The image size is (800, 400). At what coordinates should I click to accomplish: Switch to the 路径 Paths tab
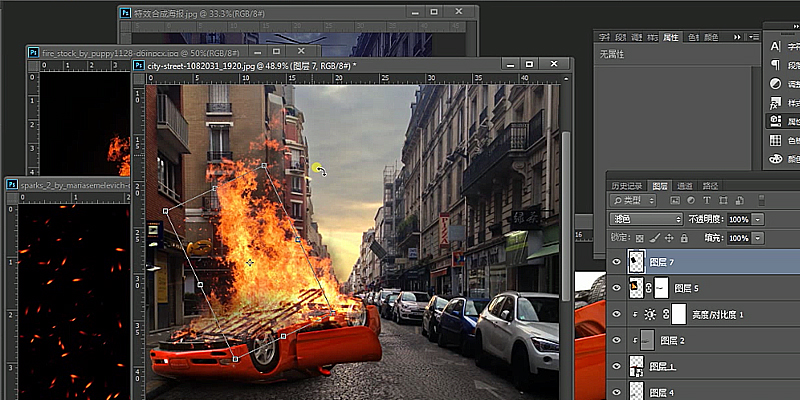point(710,186)
